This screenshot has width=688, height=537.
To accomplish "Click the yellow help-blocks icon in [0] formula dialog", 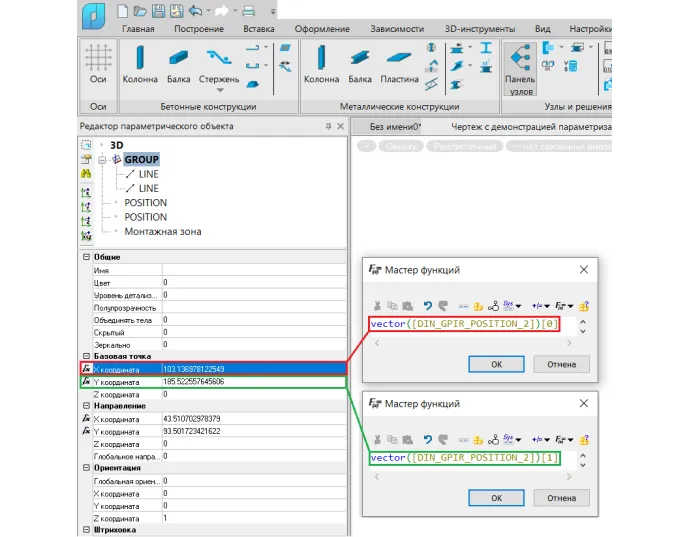I will (584, 305).
